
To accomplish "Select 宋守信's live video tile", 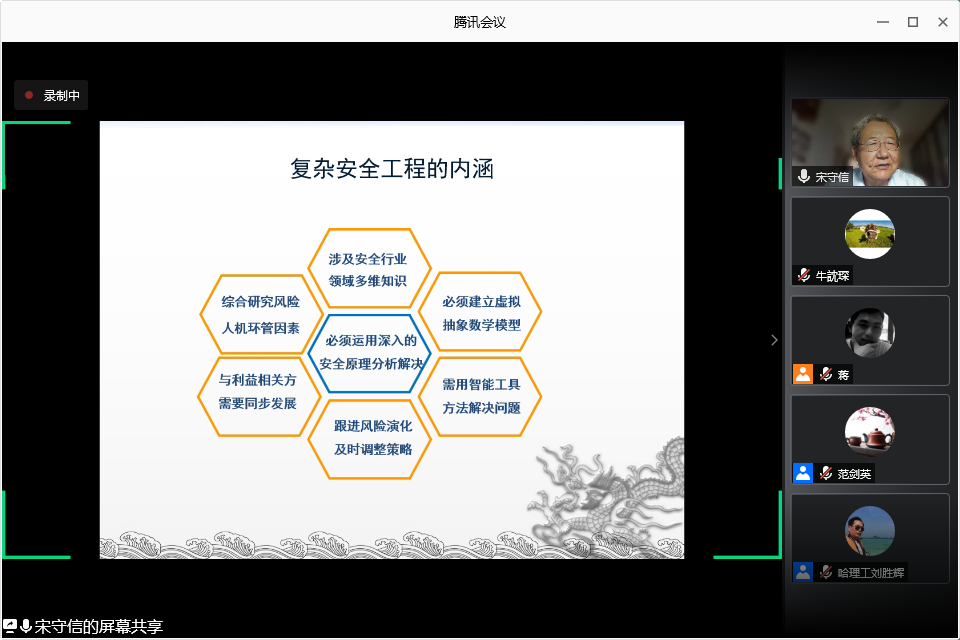I will [870, 142].
